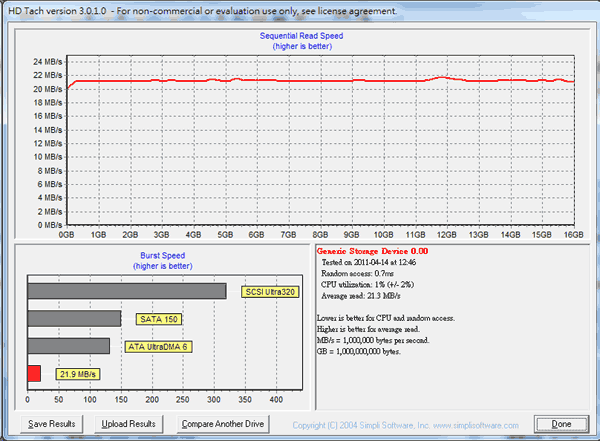The image size is (600, 441).
Task: Click the gray SCSI Ultra320 bar
Action: click(x=127, y=291)
